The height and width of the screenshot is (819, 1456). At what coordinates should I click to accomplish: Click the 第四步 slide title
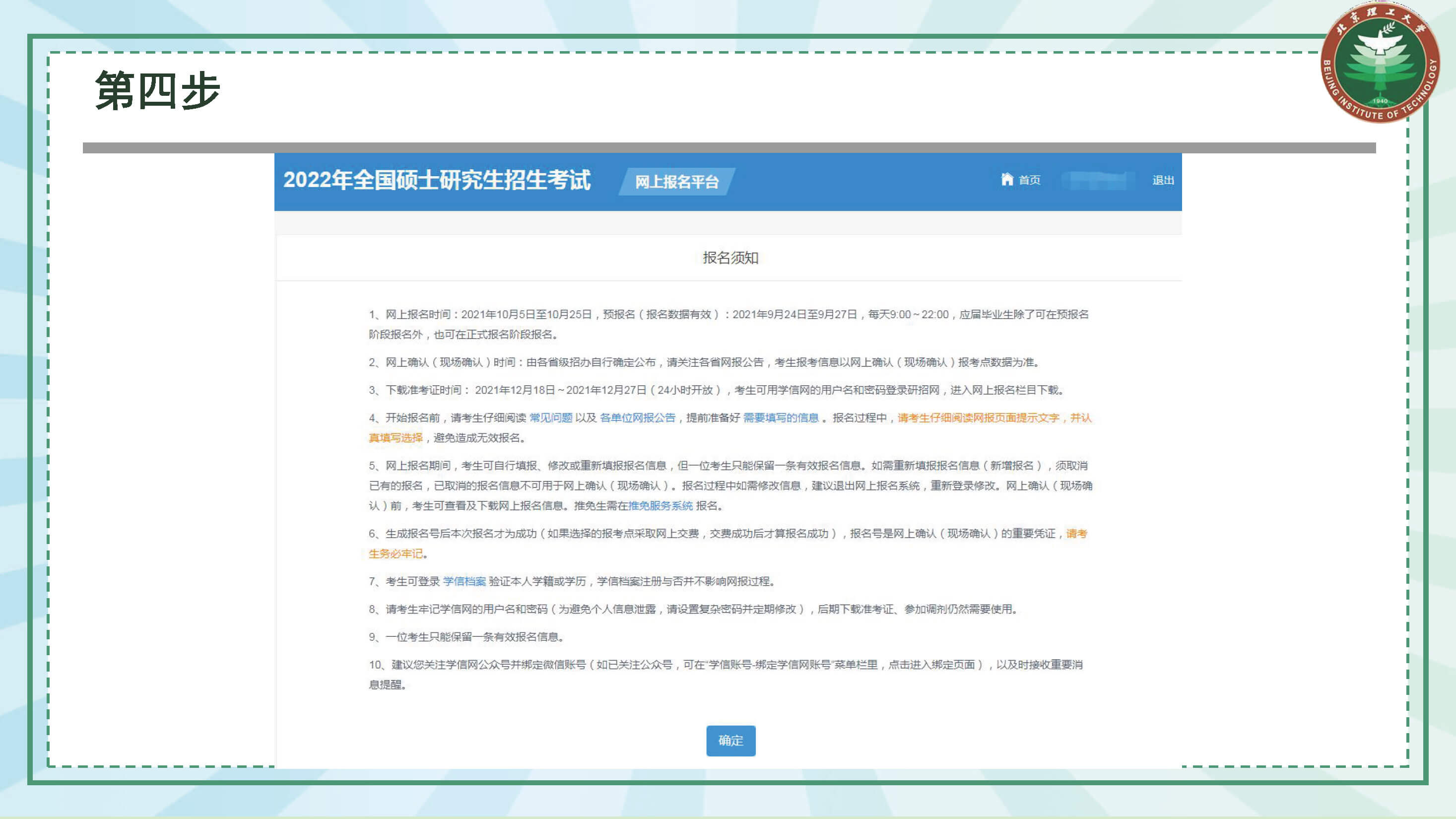(x=157, y=90)
